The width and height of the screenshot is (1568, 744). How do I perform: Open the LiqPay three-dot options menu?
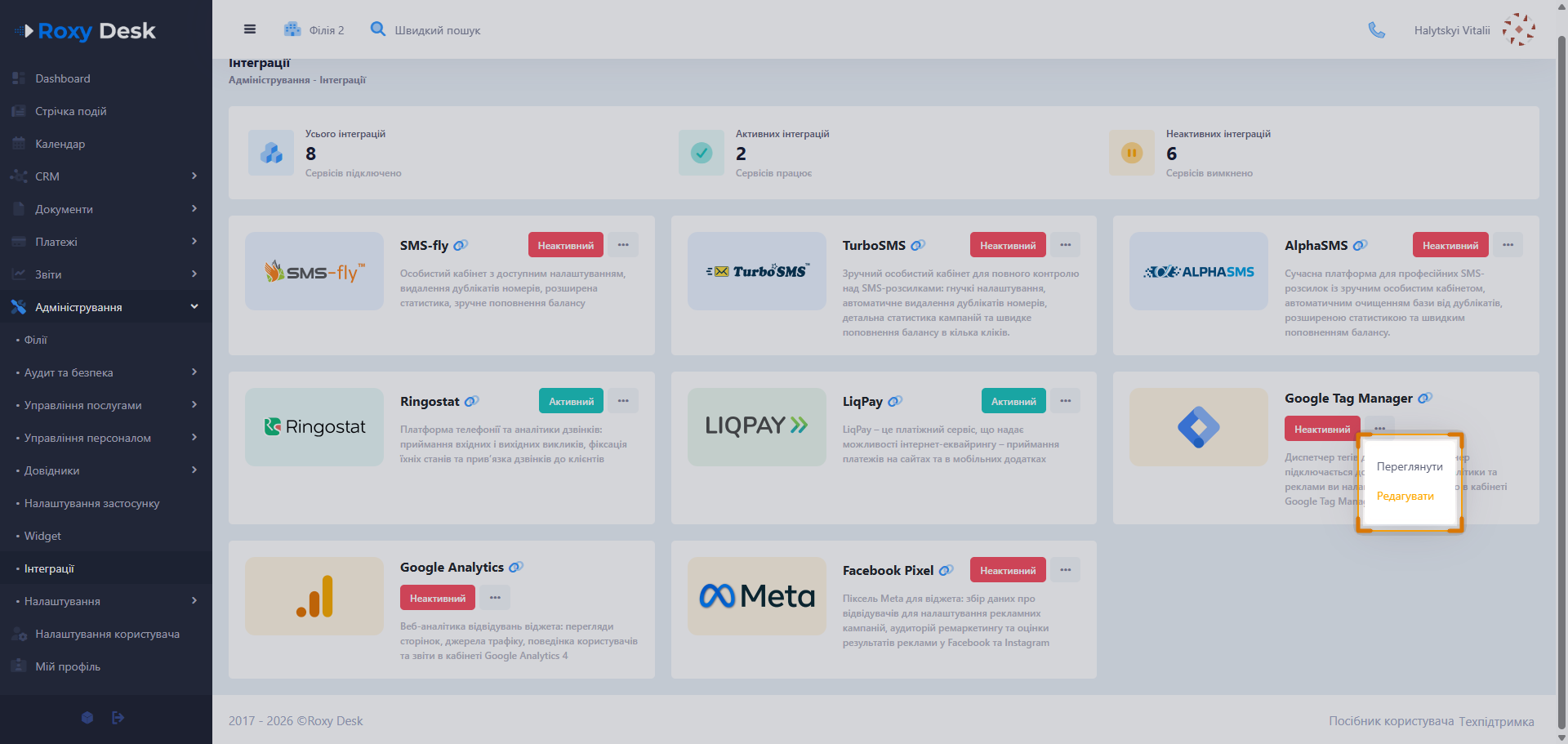point(1066,401)
